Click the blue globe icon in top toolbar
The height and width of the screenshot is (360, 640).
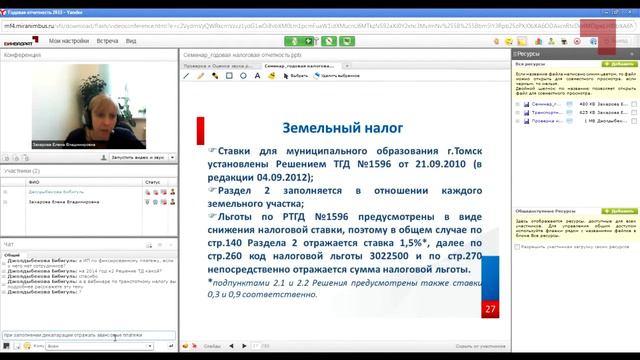pos(593,41)
